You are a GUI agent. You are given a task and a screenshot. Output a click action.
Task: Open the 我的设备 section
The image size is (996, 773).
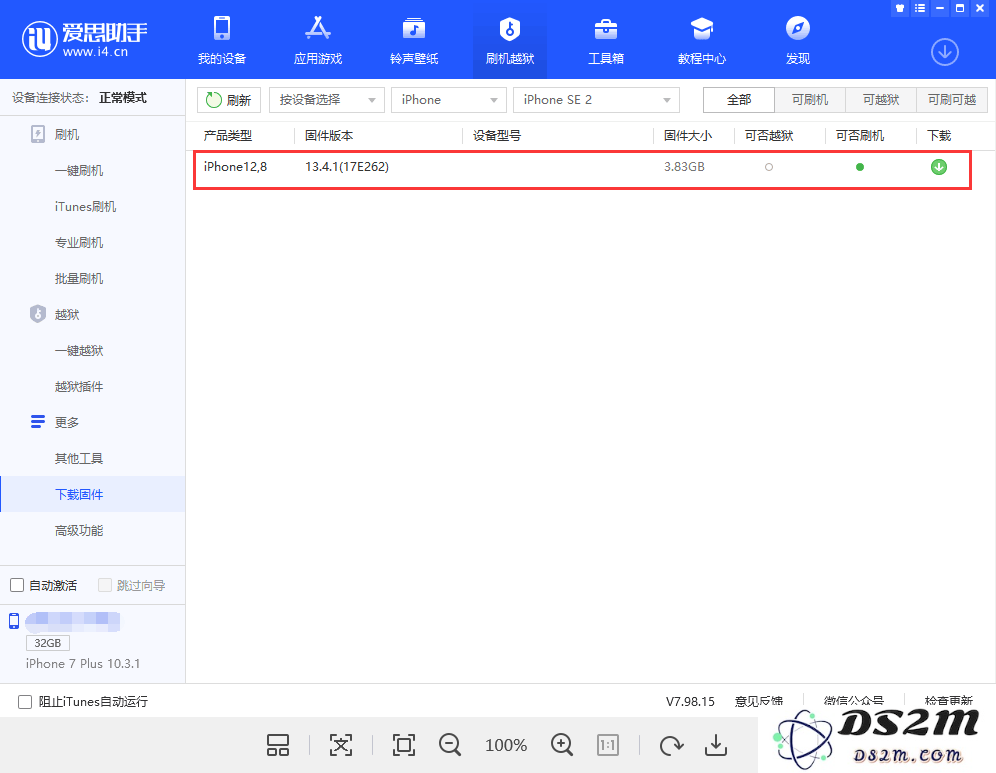(222, 41)
